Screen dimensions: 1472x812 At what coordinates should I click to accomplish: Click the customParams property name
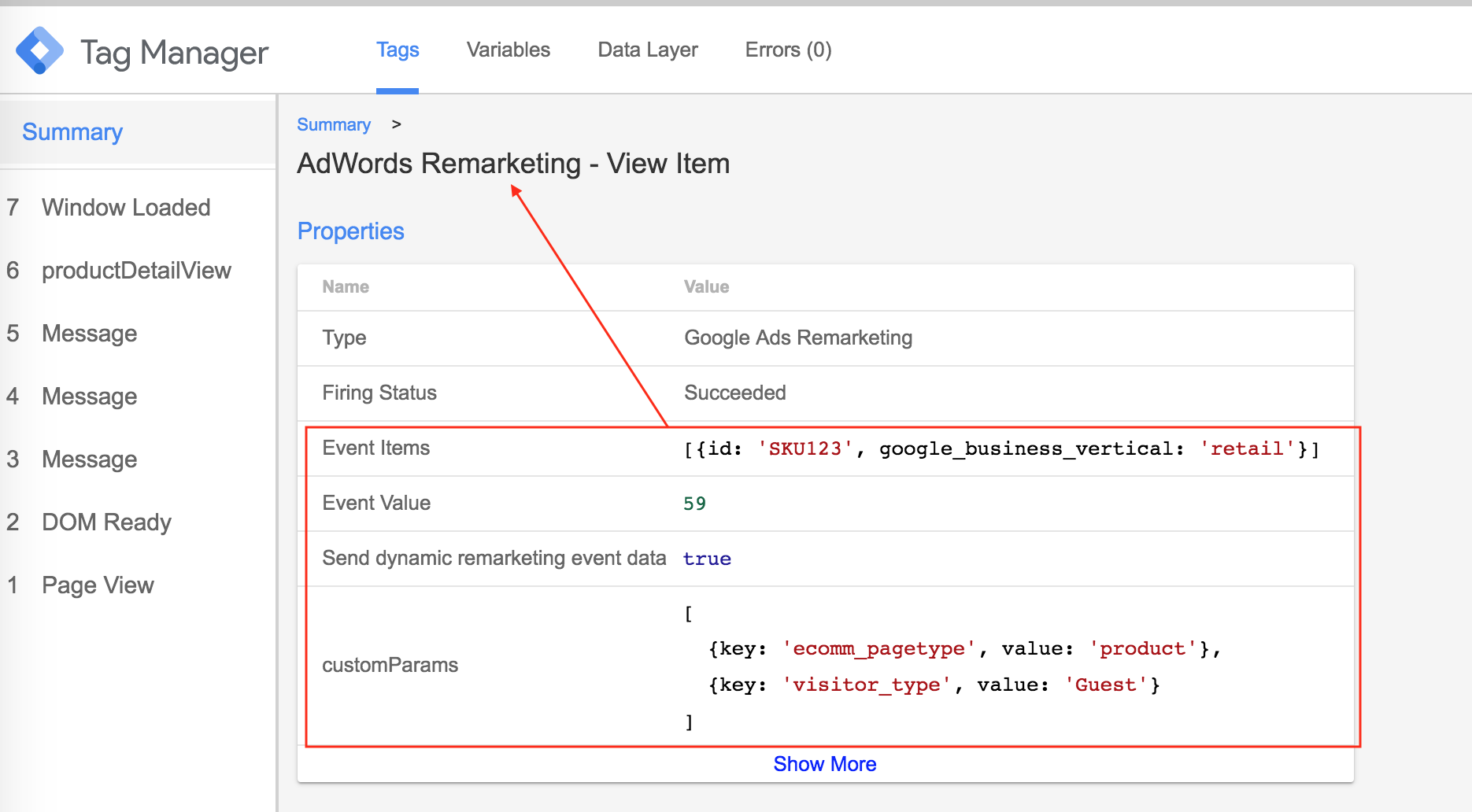point(390,666)
